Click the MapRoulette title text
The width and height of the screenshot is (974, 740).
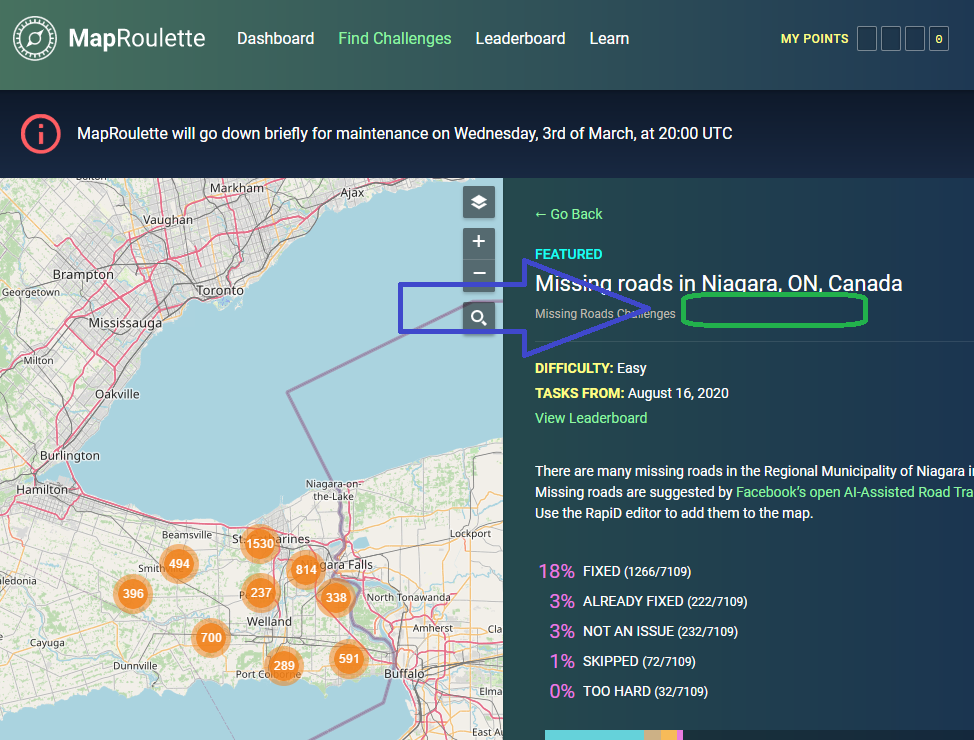click(x=137, y=39)
